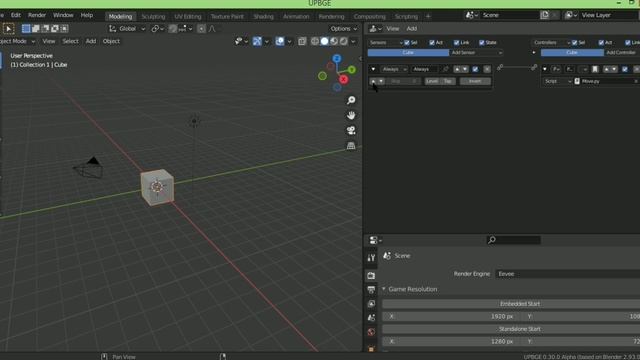The width and height of the screenshot is (640, 360).
Task: Open the Global transform orientation dropdown
Action: (x=127, y=29)
